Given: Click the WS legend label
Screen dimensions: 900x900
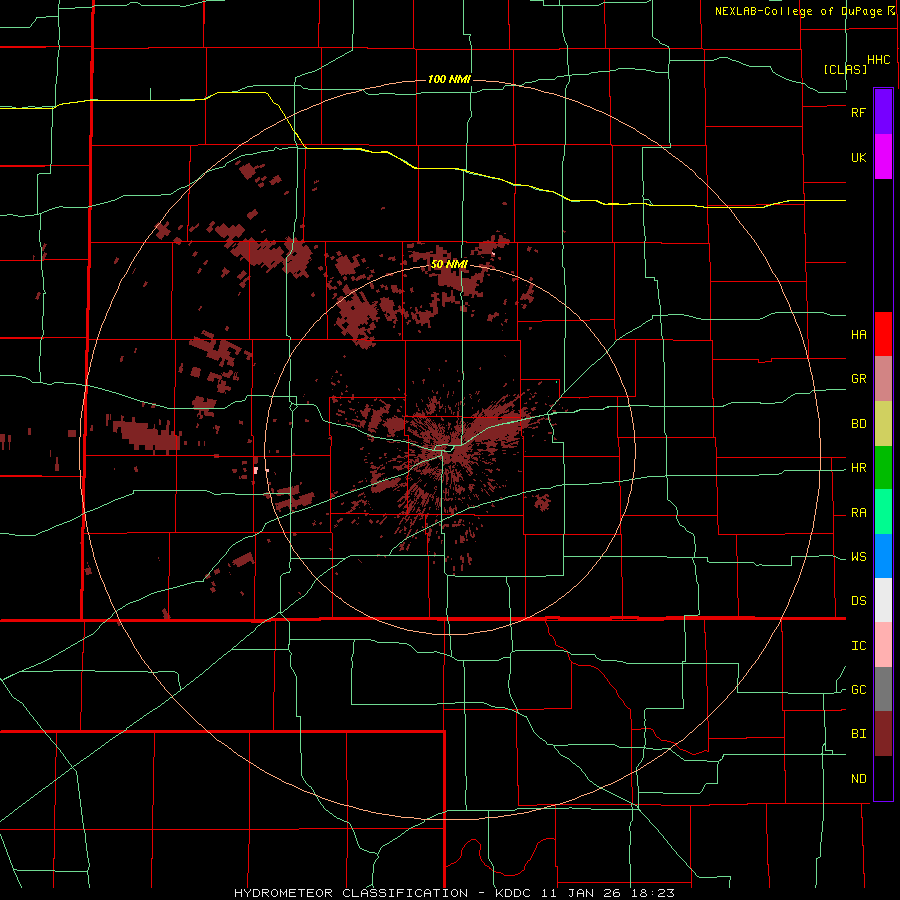Looking at the screenshot, I should point(858,556).
